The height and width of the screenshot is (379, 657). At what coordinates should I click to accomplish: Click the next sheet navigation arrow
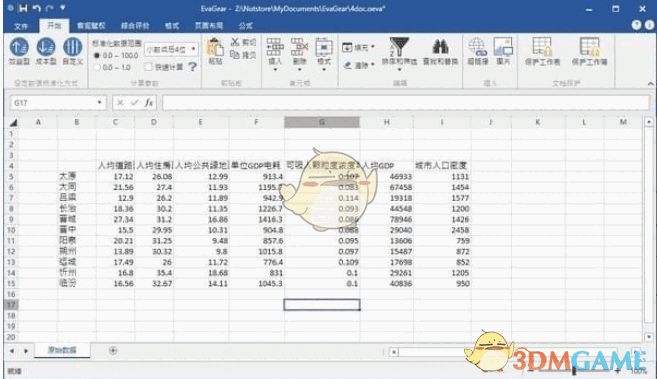26,351
